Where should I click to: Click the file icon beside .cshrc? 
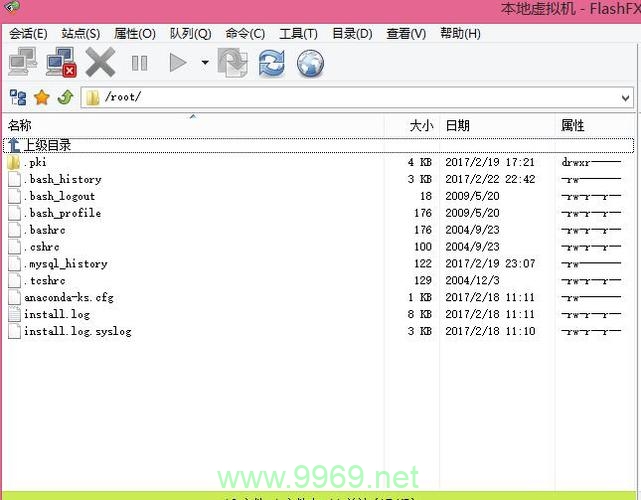(14, 247)
